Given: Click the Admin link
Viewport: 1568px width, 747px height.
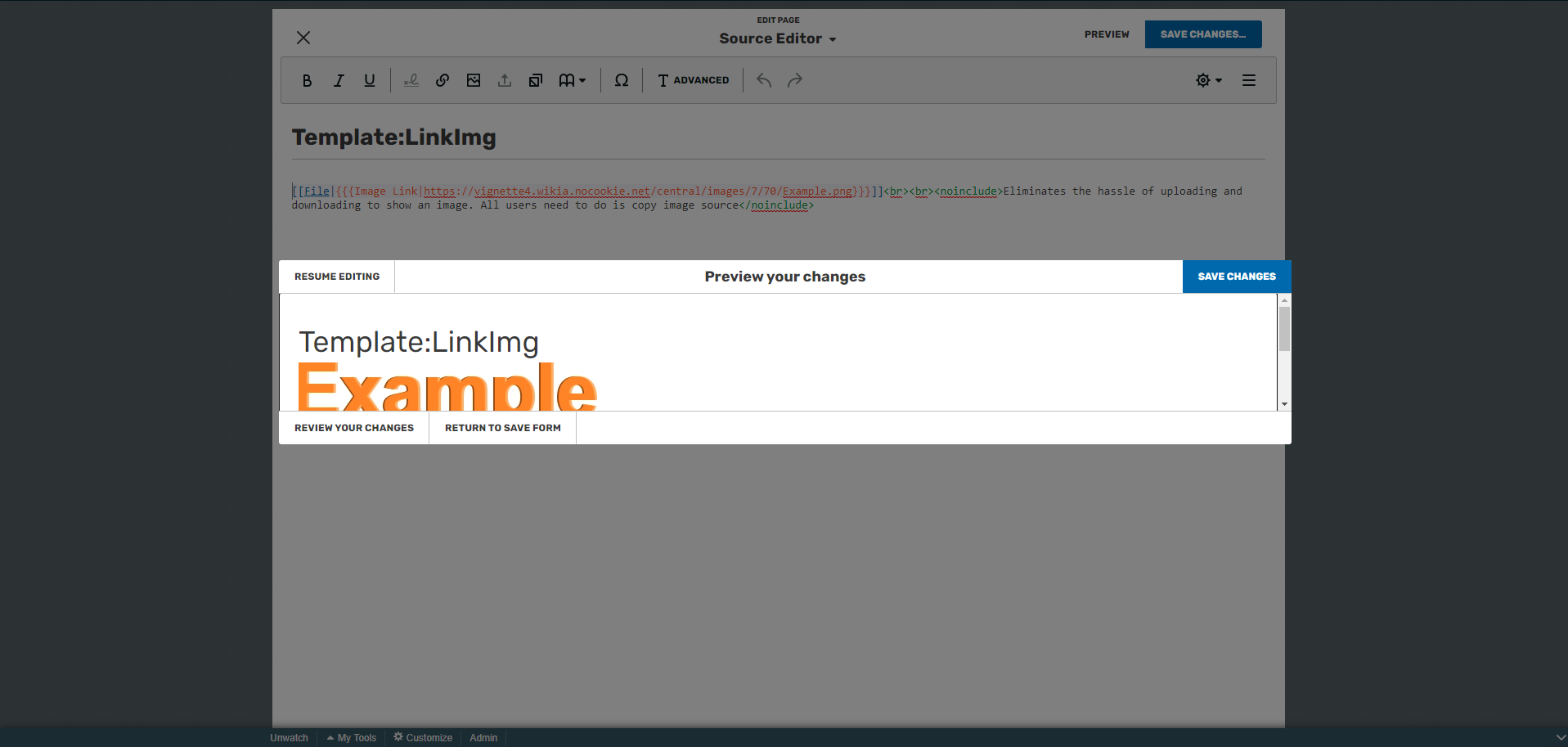Looking at the screenshot, I should (483, 738).
